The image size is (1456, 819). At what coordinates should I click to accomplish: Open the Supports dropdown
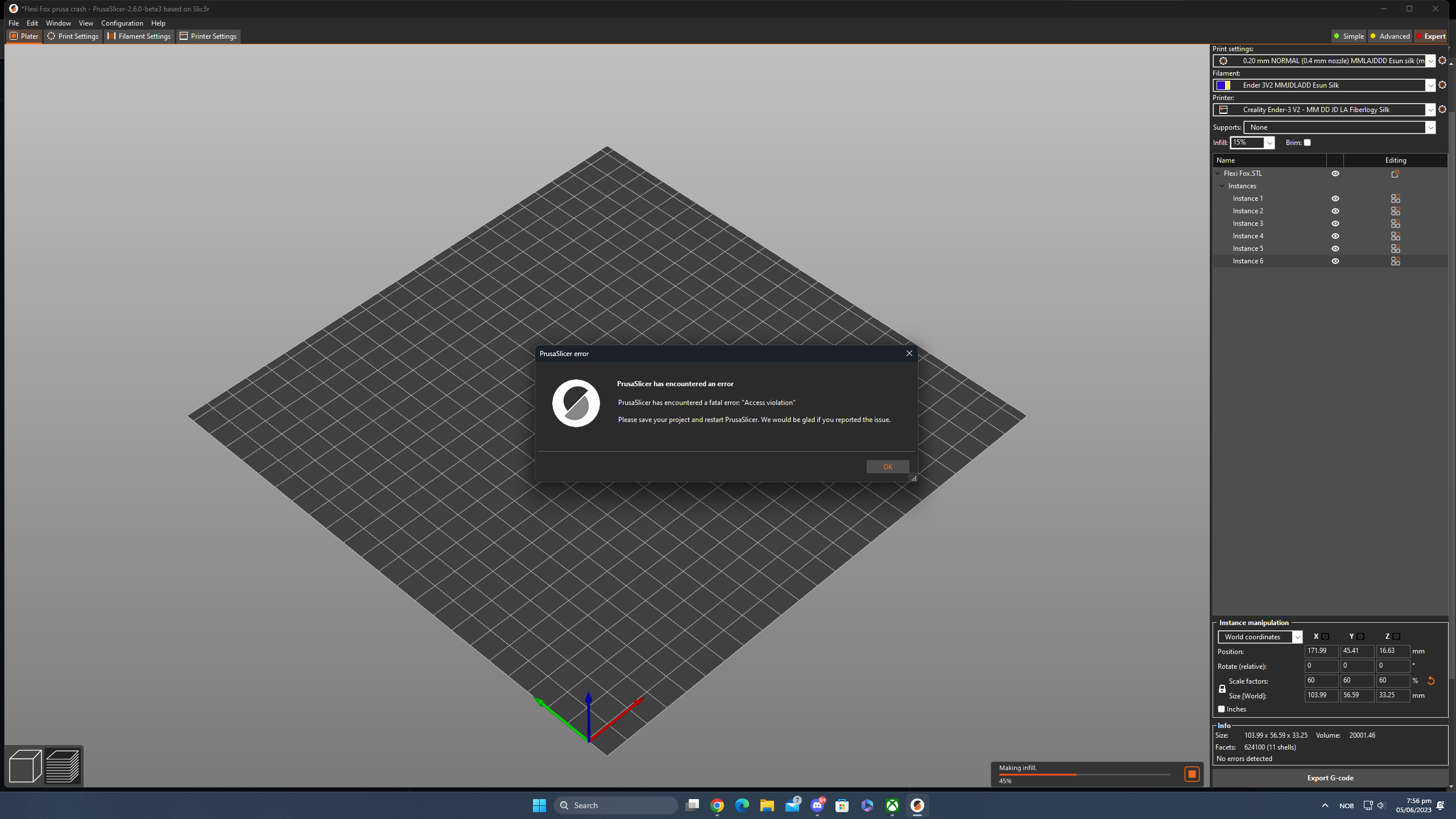[1430, 127]
